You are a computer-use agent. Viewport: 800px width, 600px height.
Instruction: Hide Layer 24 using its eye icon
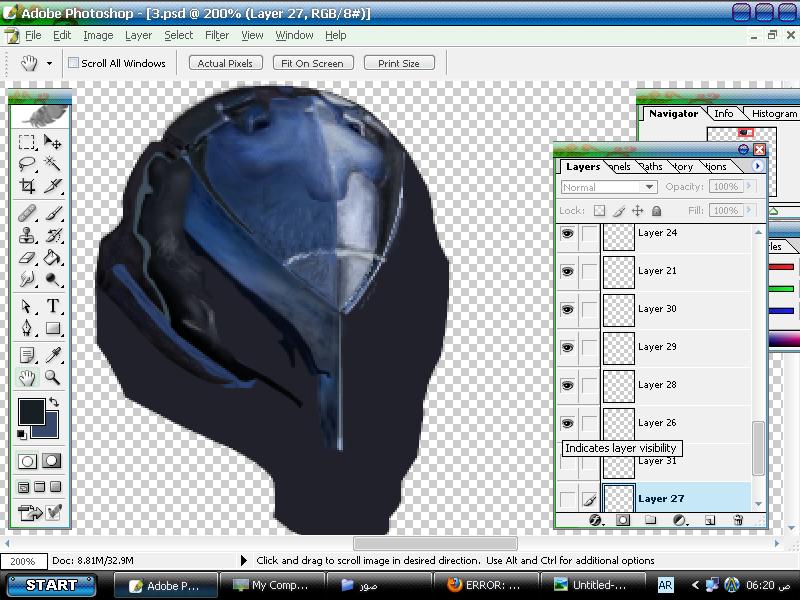568,233
